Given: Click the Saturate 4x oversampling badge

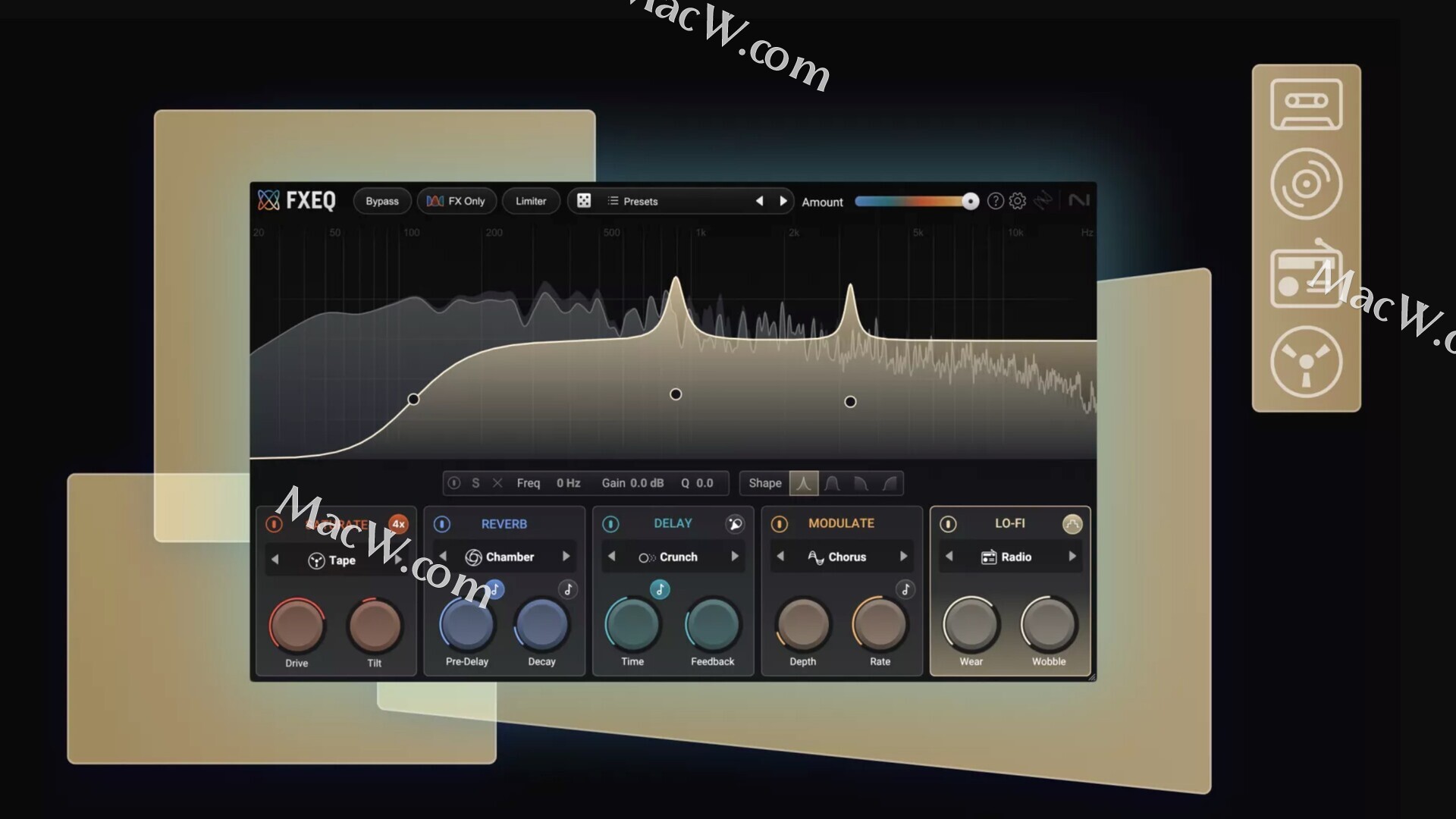Looking at the screenshot, I should tap(398, 524).
